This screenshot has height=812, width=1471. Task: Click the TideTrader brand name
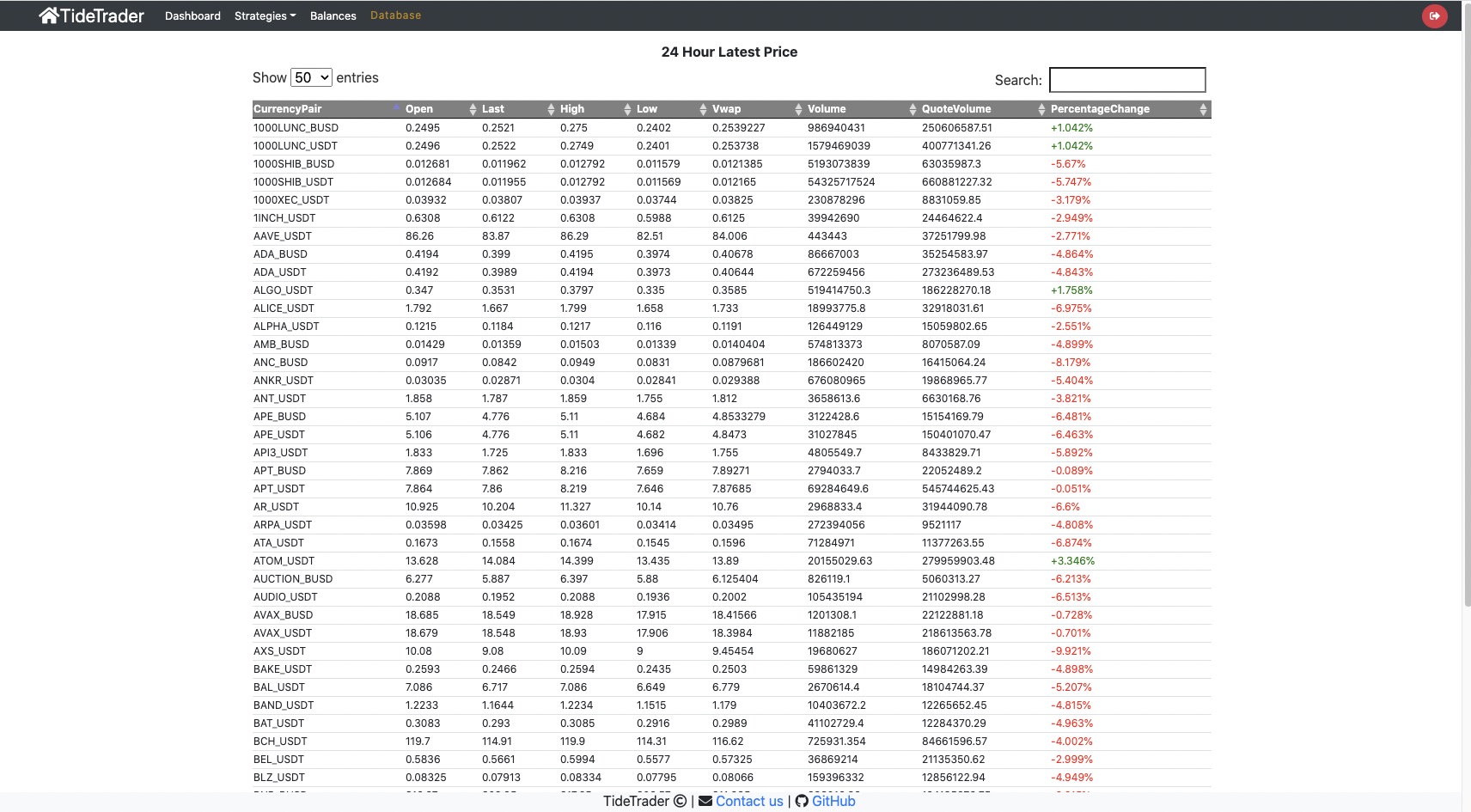coord(102,15)
